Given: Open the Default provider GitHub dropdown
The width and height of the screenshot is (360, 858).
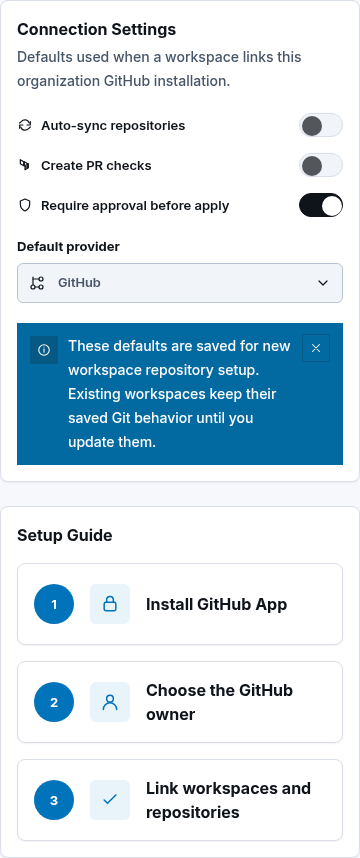Looking at the screenshot, I should [x=180, y=283].
